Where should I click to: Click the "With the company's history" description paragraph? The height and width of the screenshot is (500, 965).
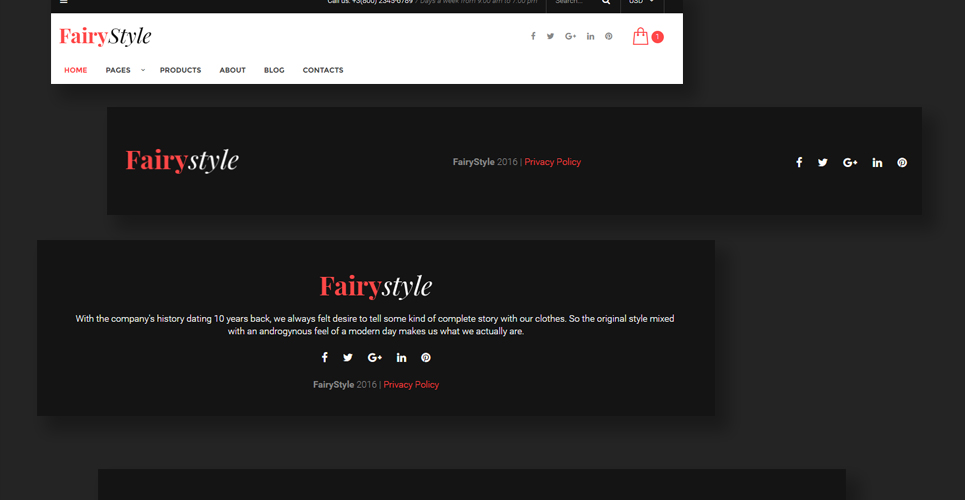(x=375, y=325)
